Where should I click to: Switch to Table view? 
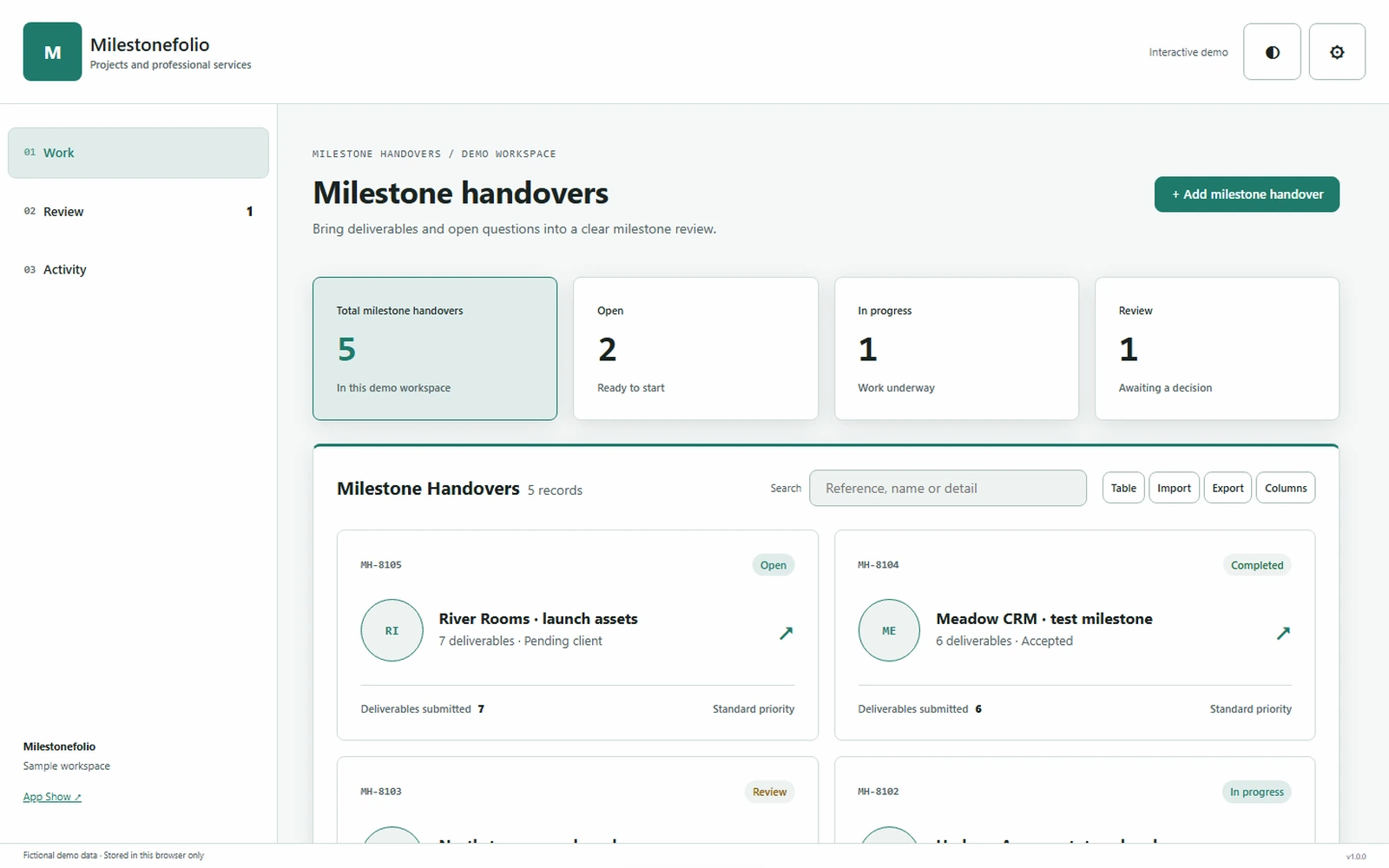coord(1123,488)
